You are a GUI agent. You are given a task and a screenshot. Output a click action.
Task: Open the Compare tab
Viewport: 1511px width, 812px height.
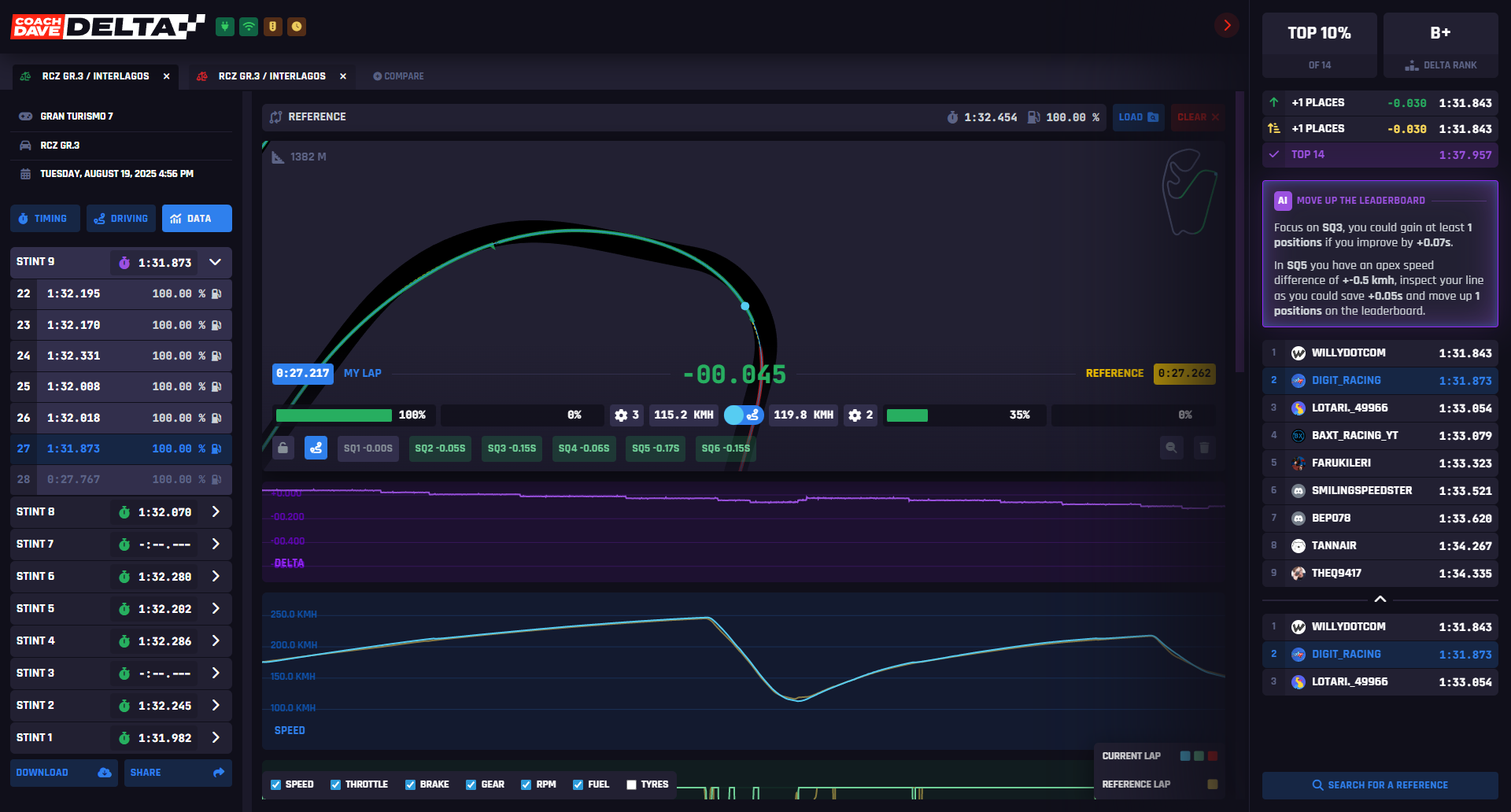(398, 76)
